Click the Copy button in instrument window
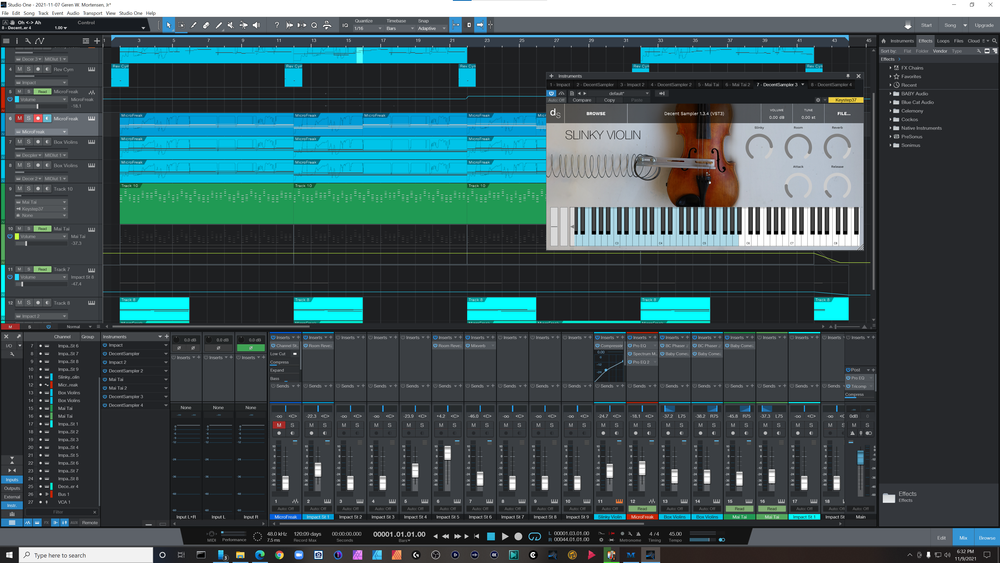1000x563 pixels. click(610, 100)
